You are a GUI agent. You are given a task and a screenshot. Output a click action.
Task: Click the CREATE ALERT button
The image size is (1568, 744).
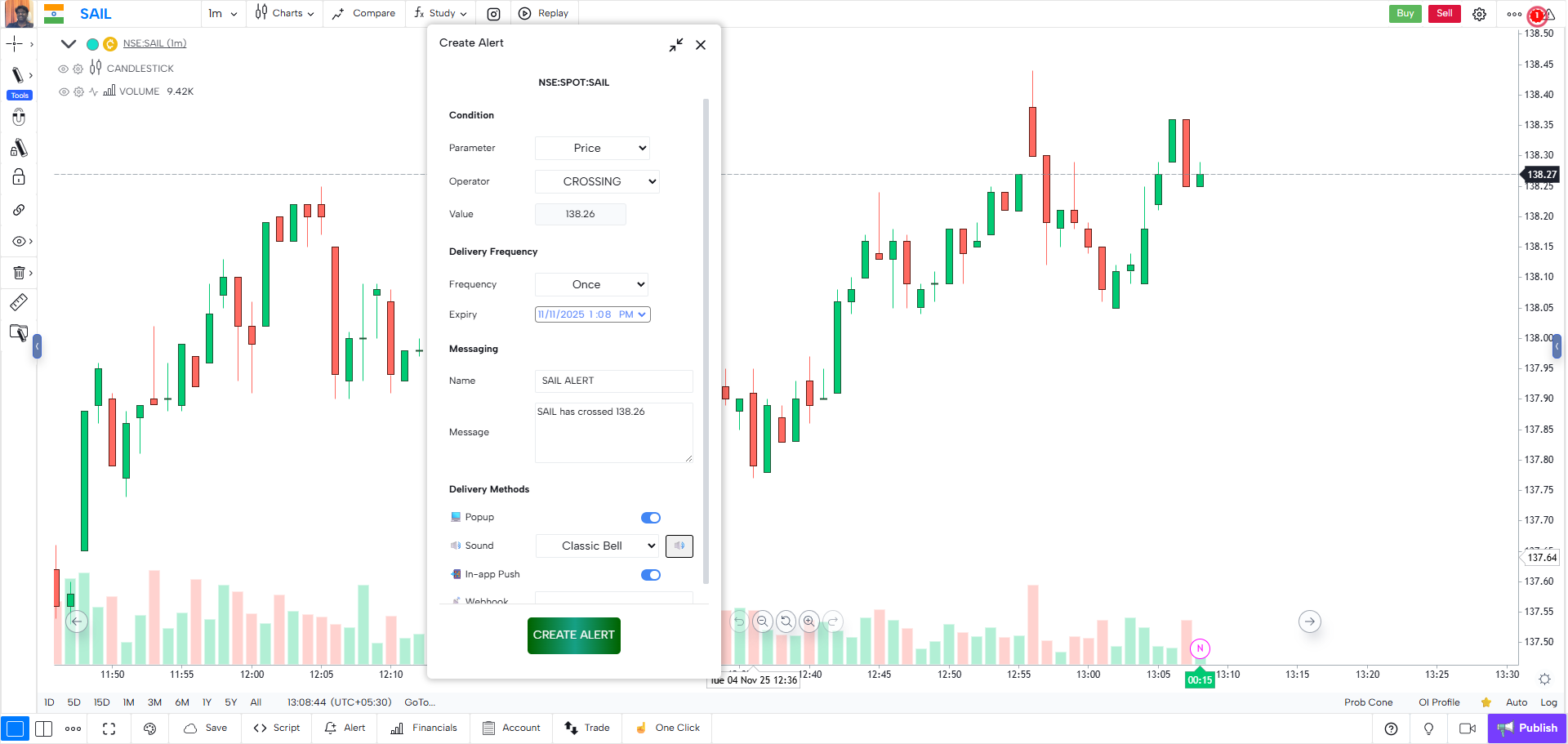click(574, 635)
